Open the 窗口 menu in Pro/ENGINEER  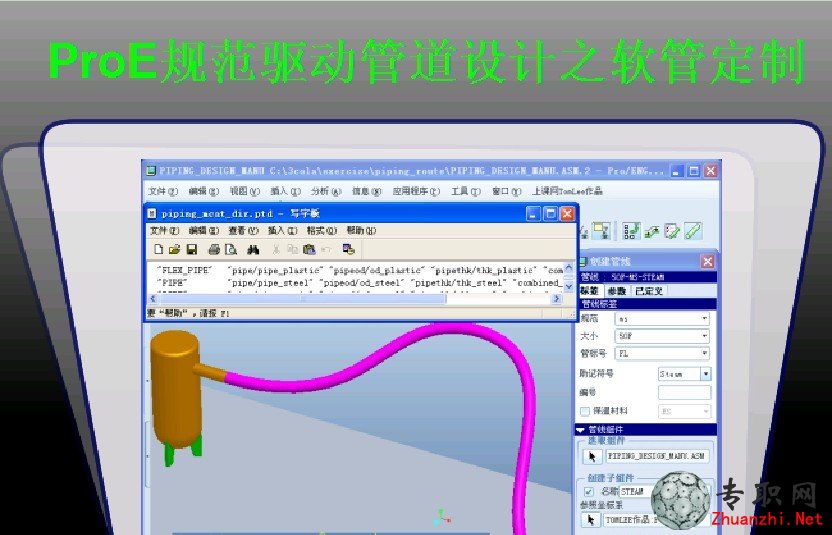coord(506,191)
